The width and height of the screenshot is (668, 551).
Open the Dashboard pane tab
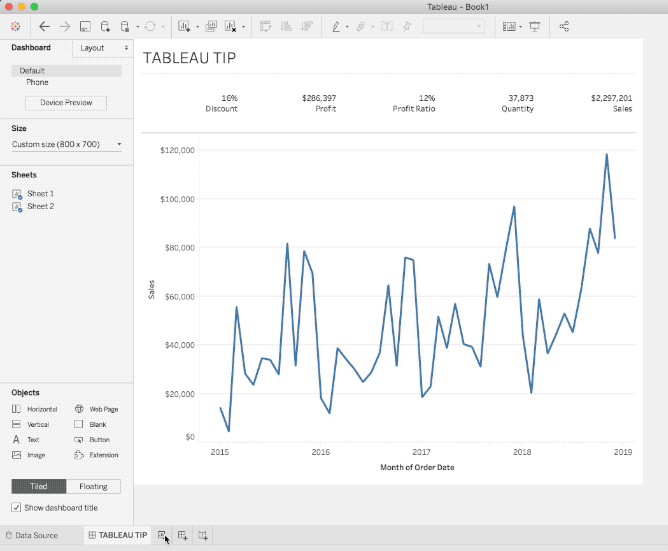pyautogui.click(x=31, y=47)
